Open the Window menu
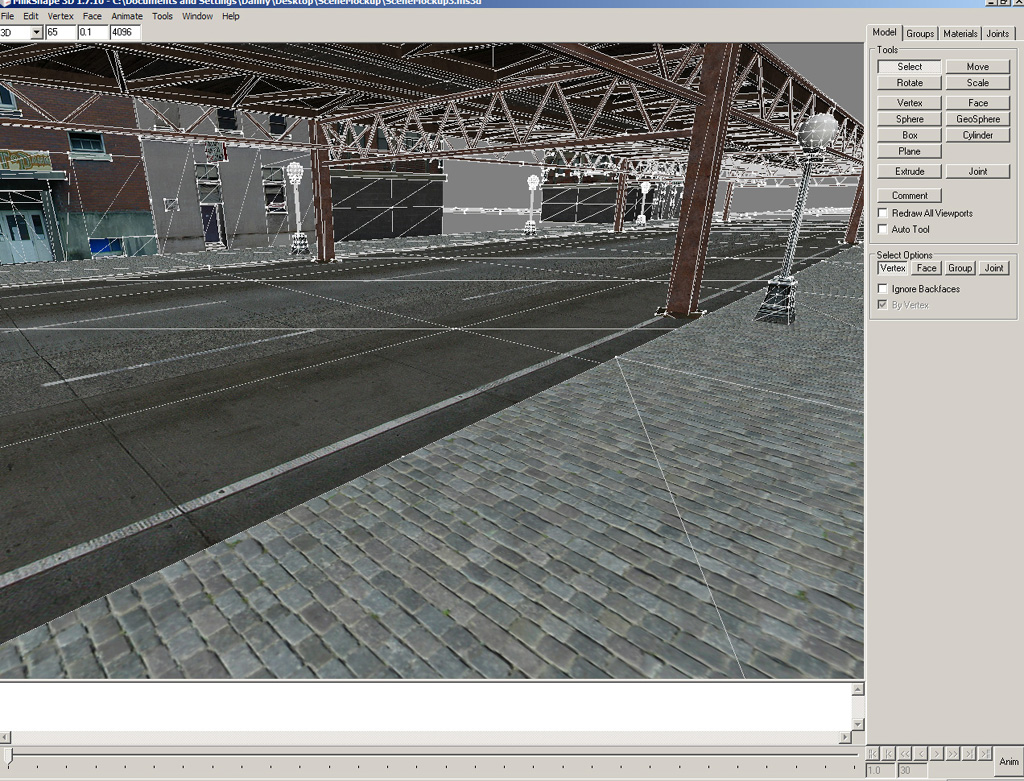1024x781 pixels. coord(197,16)
